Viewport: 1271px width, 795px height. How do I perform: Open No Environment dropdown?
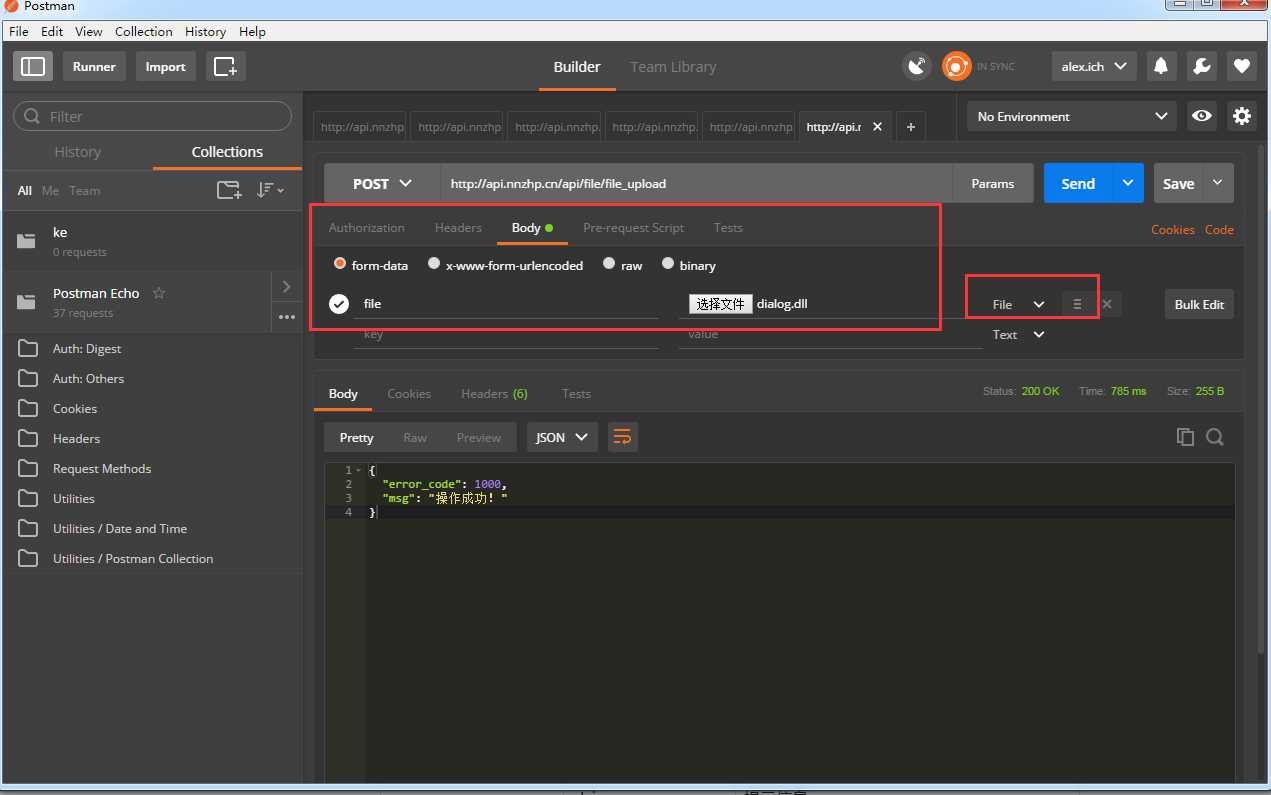click(1072, 116)
